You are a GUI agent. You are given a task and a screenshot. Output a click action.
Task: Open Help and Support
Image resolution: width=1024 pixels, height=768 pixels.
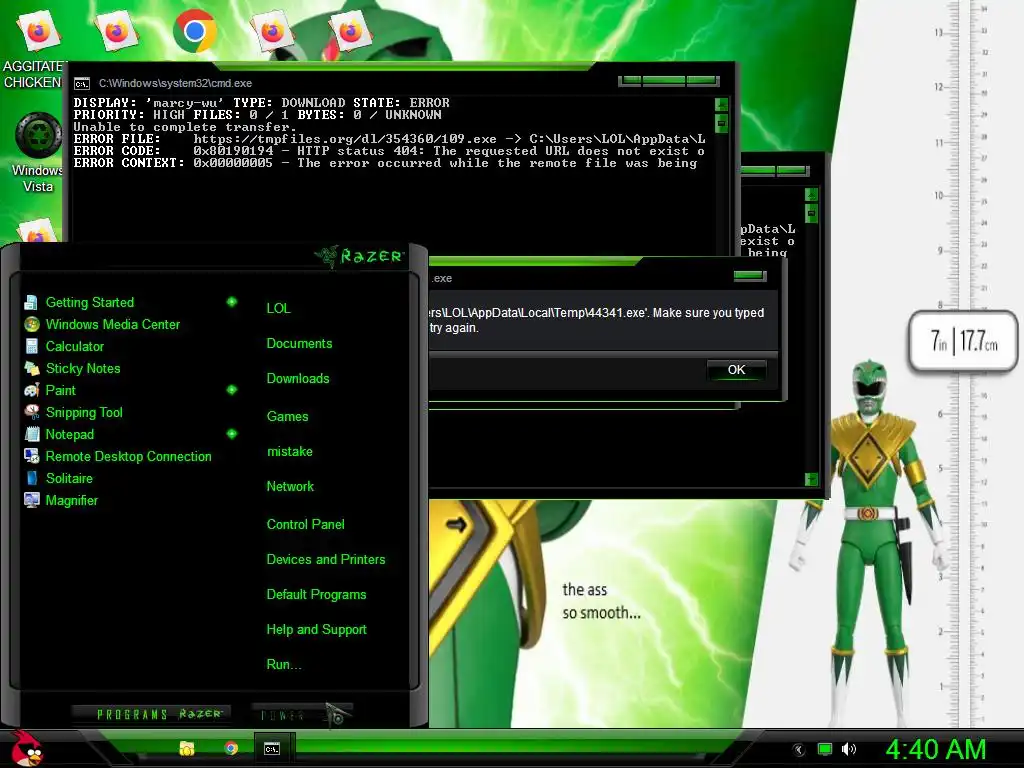pos(317,630)
